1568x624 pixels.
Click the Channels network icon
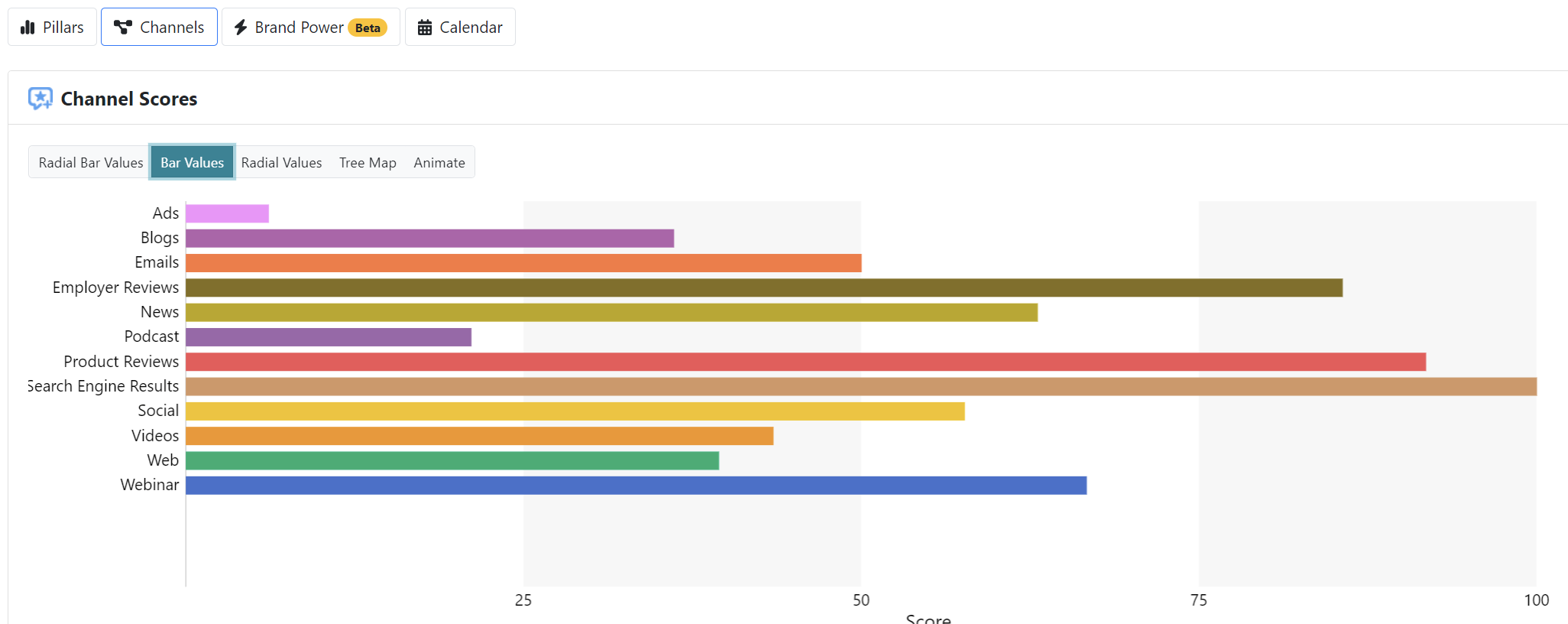click(x=122, y=28)
